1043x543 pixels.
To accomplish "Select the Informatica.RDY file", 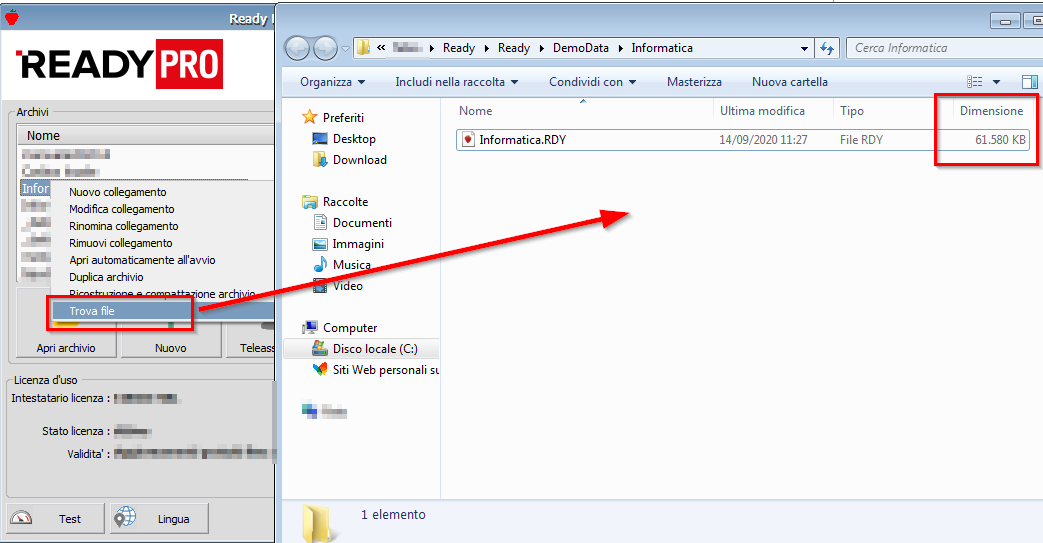I will (743, 140).
